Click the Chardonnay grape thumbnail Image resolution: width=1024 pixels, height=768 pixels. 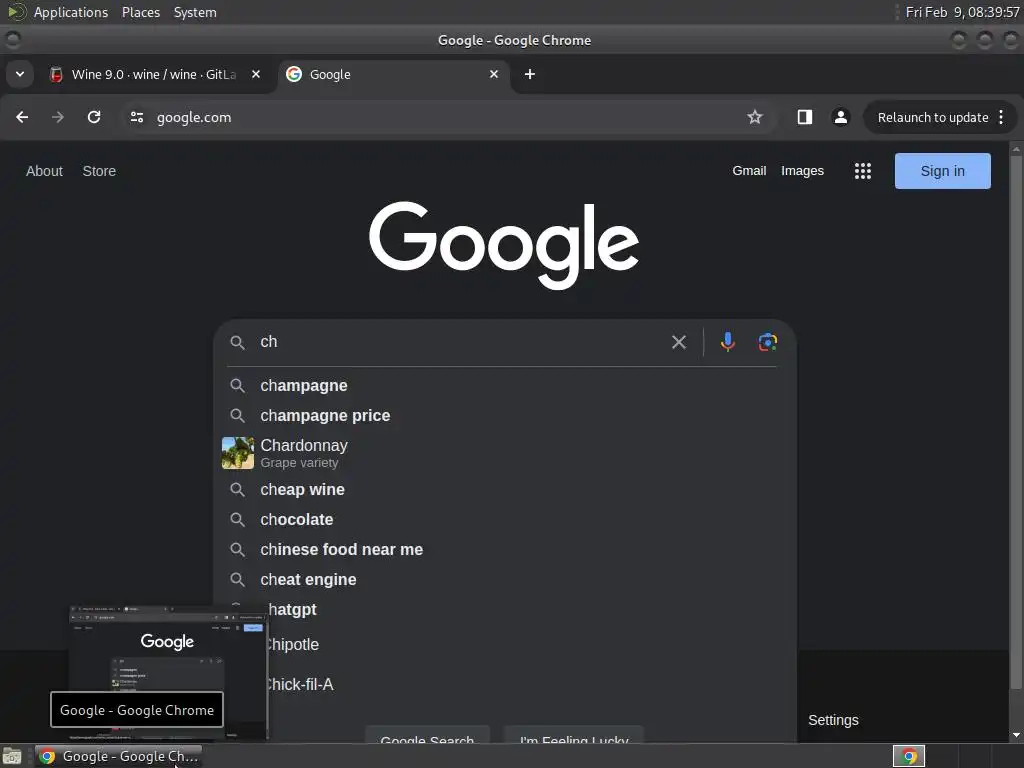pos(238,453)
